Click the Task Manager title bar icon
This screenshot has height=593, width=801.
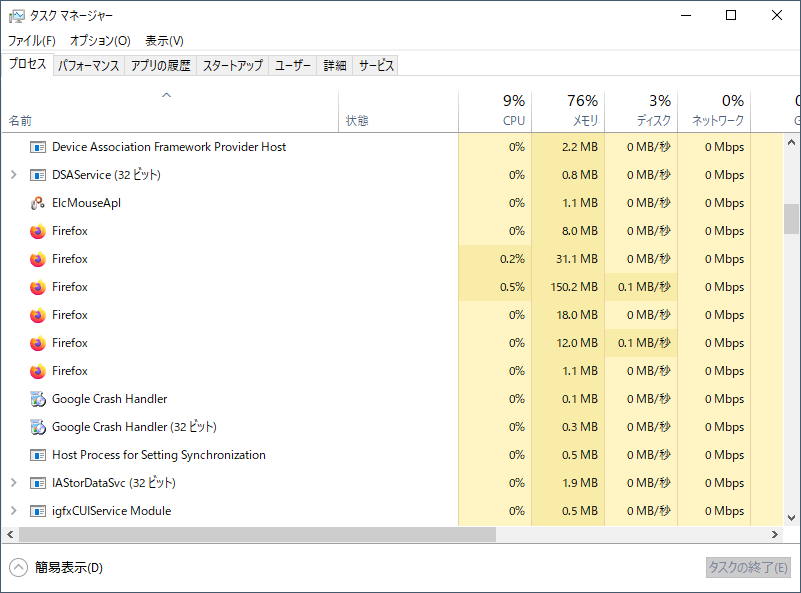coord(16,16)
